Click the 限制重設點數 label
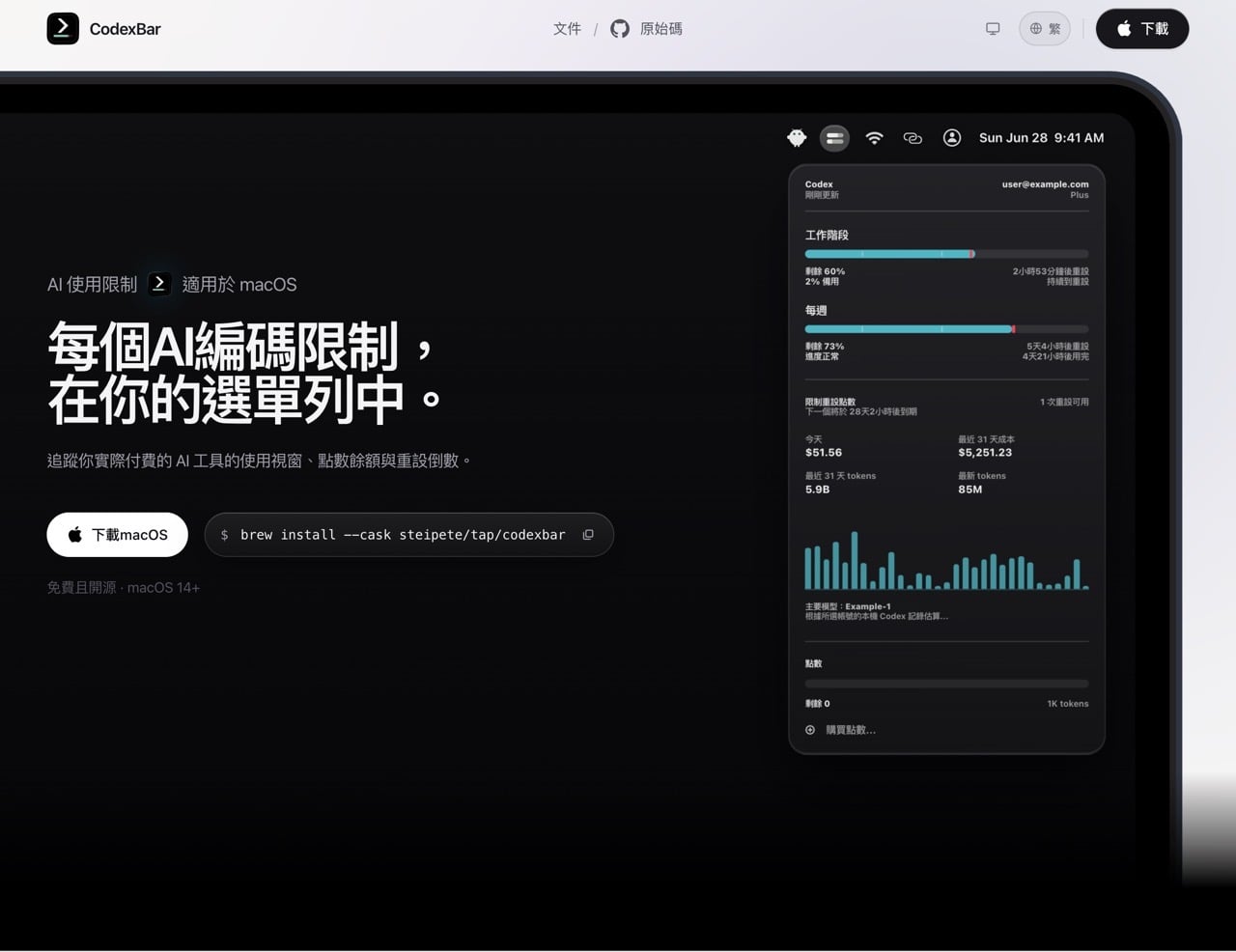1236x952 pixels. pos(830,402)
